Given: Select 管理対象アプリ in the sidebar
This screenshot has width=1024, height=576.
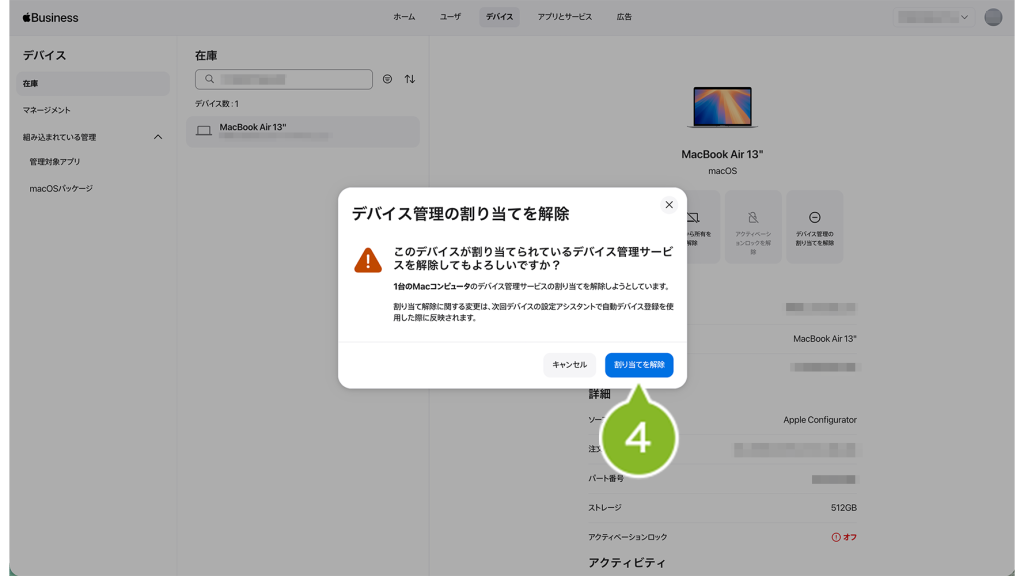Looking at the screenshot, I should (55, 162).
